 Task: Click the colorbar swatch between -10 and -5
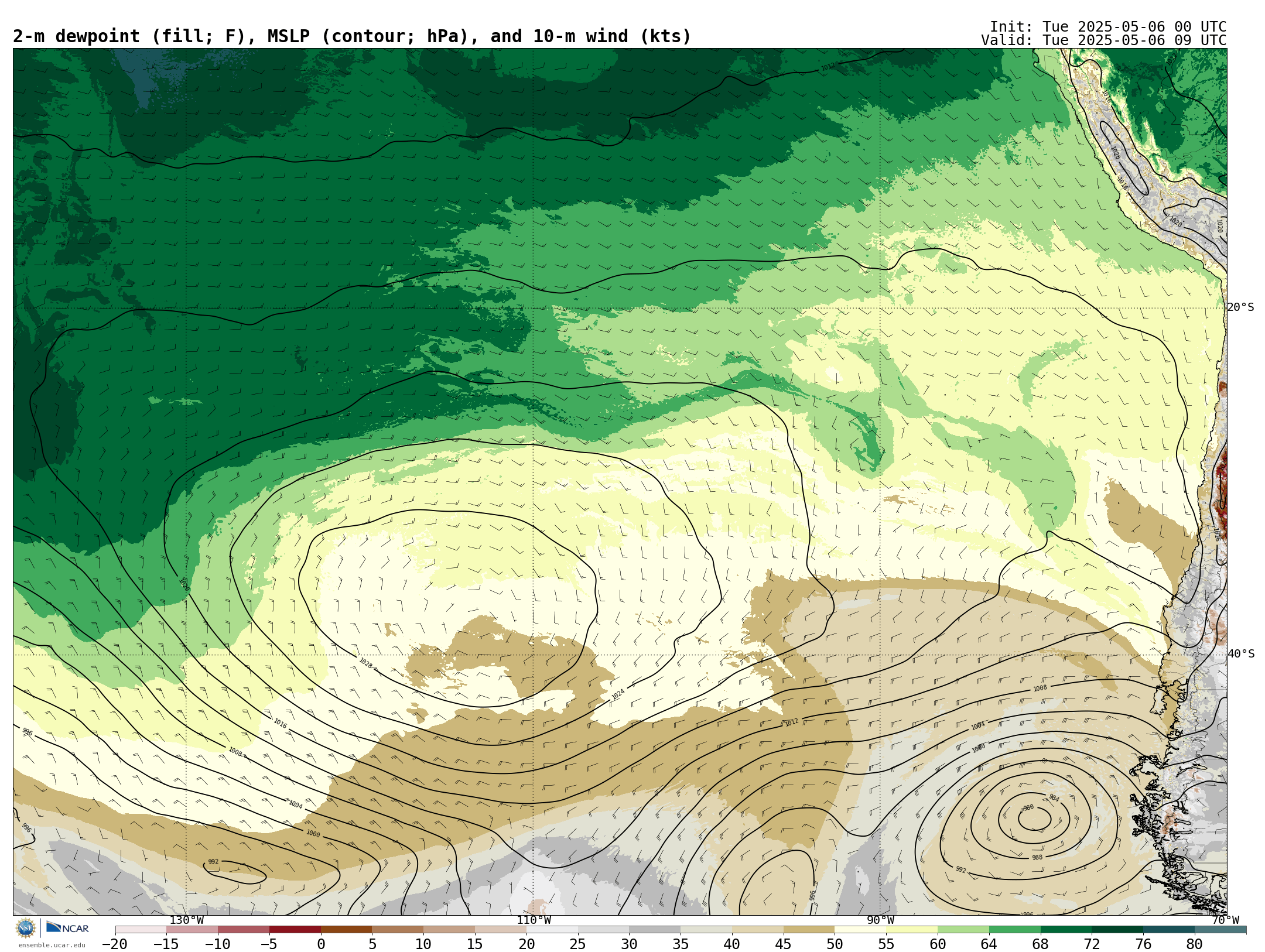click(244, 930)
